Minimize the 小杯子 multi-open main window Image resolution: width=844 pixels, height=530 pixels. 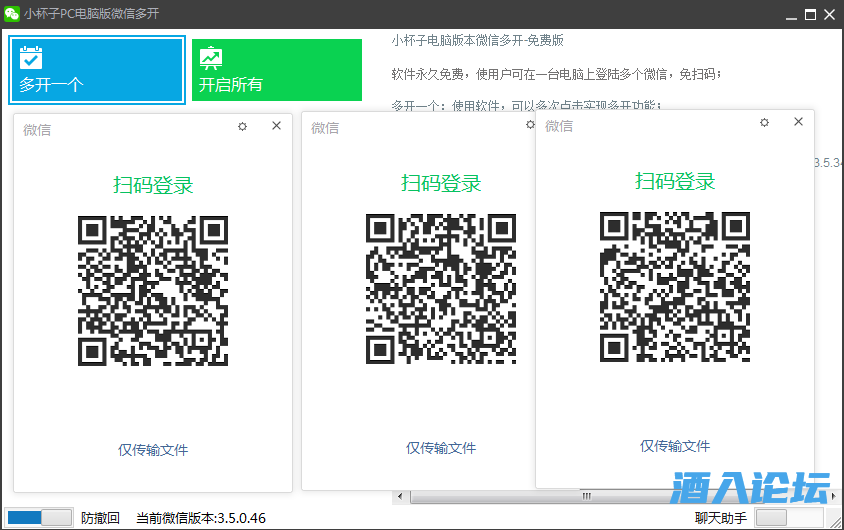pos(791,14)
